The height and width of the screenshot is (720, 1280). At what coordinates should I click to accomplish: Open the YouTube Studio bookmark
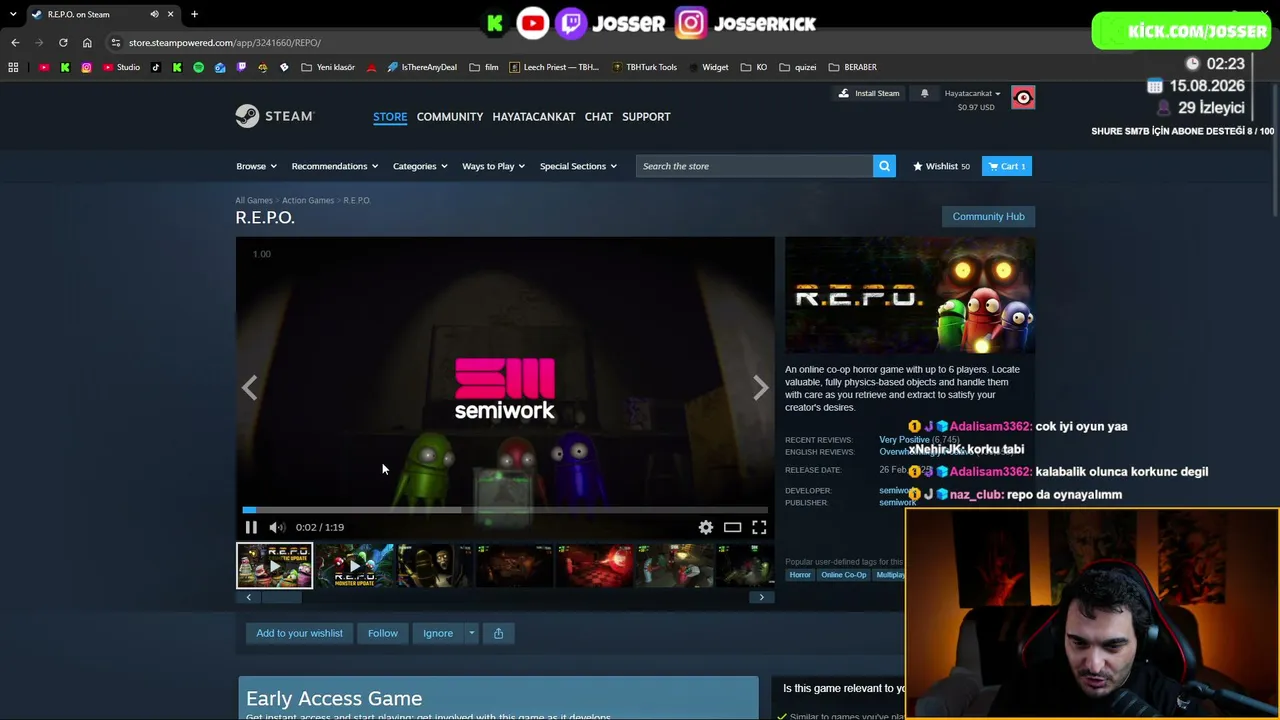(122, 67)
